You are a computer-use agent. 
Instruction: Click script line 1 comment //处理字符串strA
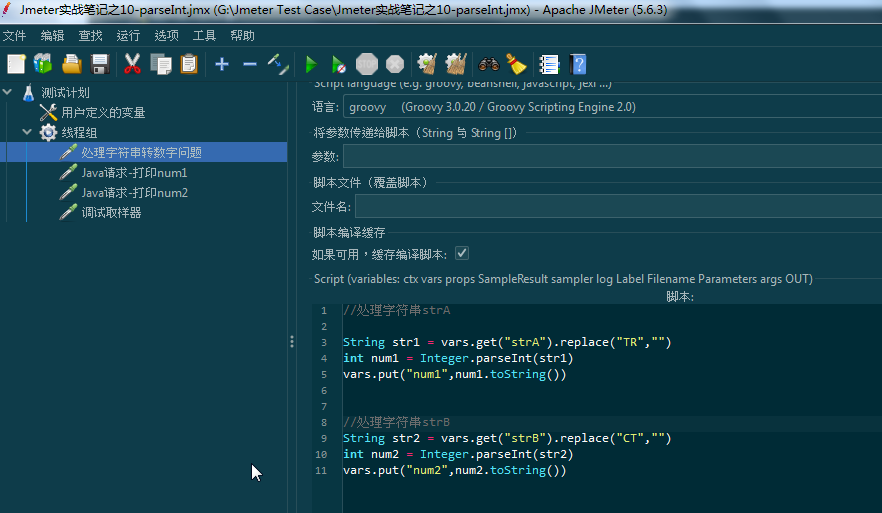click(x=397, y=310)
